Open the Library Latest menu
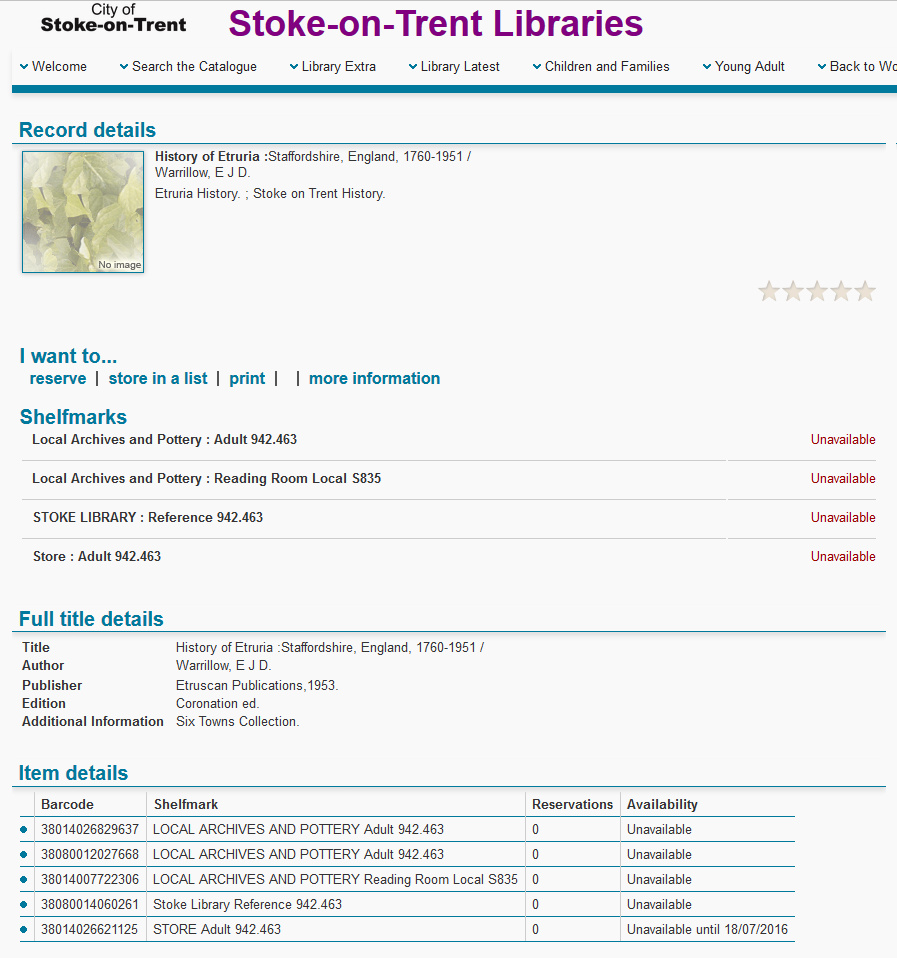Image resolution: width=897 pixels, height=958 pixels. coord(454,67)
